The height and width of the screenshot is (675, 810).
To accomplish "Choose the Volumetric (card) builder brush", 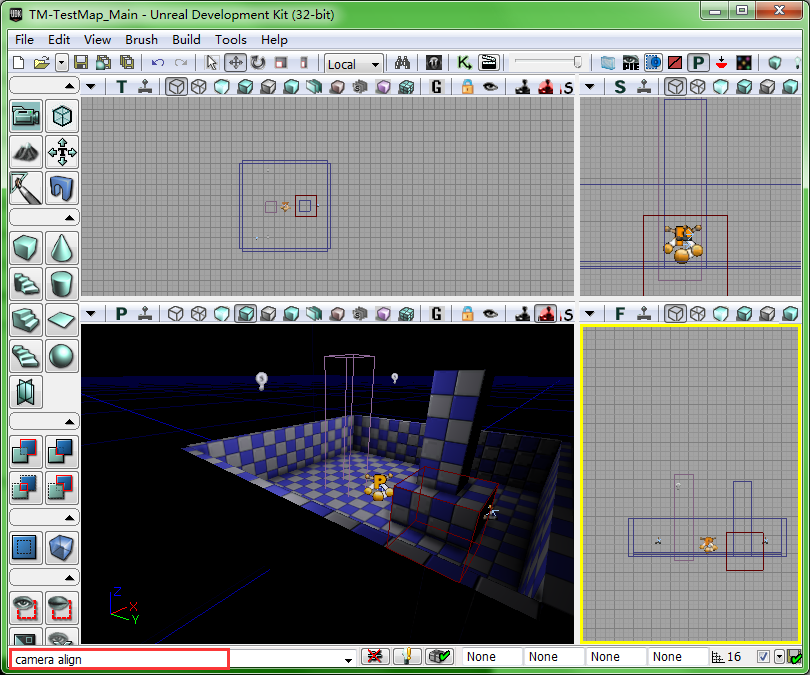I will click(26, 393).
